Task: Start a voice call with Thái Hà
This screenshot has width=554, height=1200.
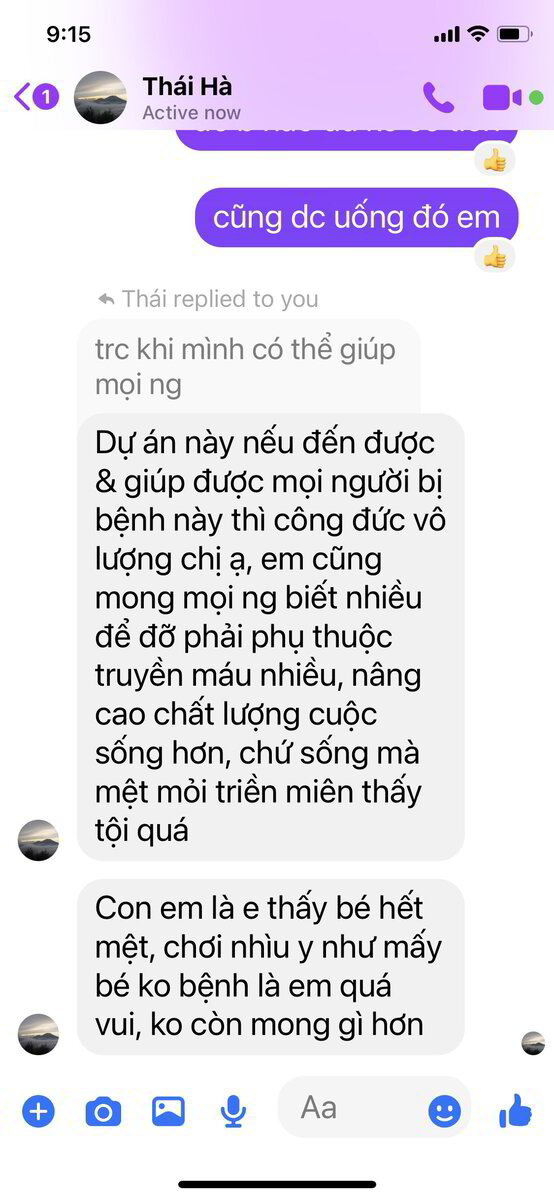Action: [438, 97]
